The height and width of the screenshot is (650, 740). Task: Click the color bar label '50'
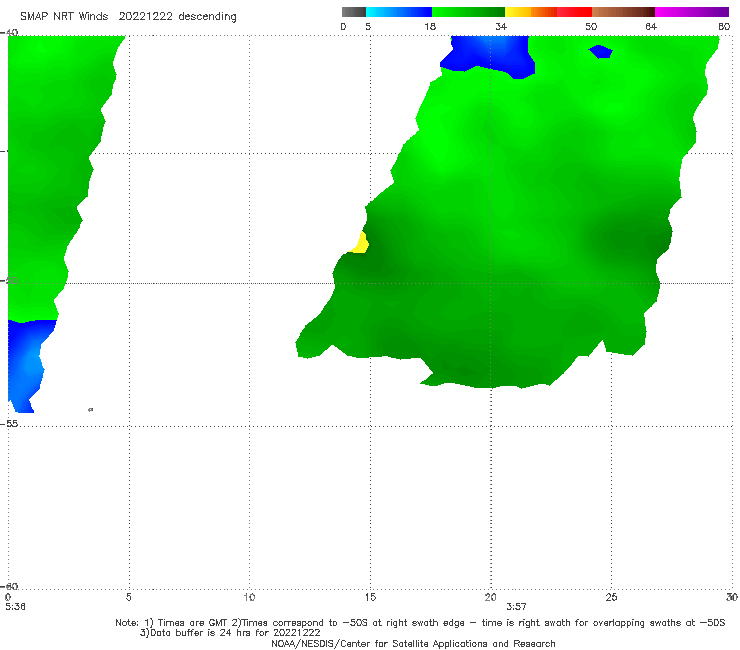point(591,26)
